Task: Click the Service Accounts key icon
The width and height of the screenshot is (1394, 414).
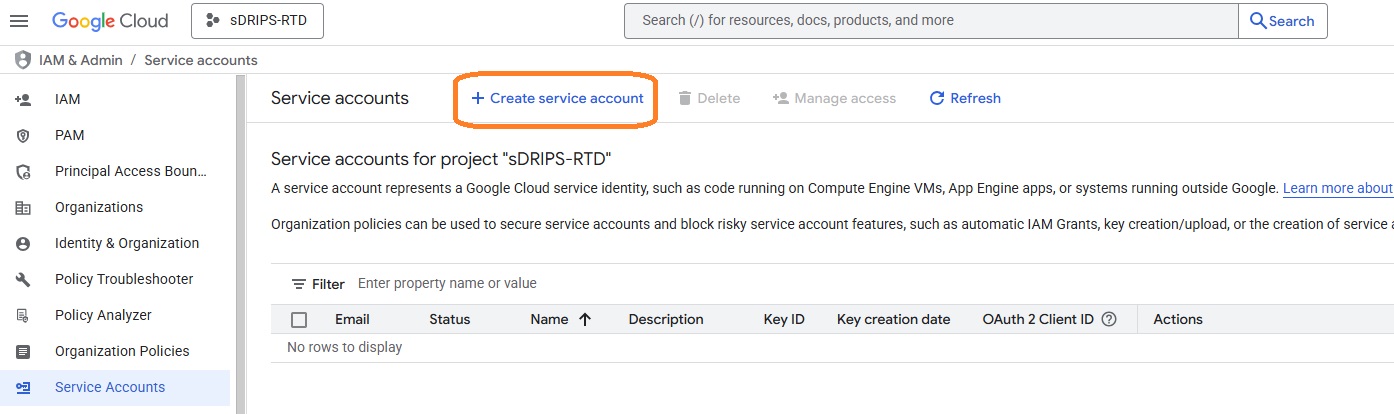Action: click(23, 387)
